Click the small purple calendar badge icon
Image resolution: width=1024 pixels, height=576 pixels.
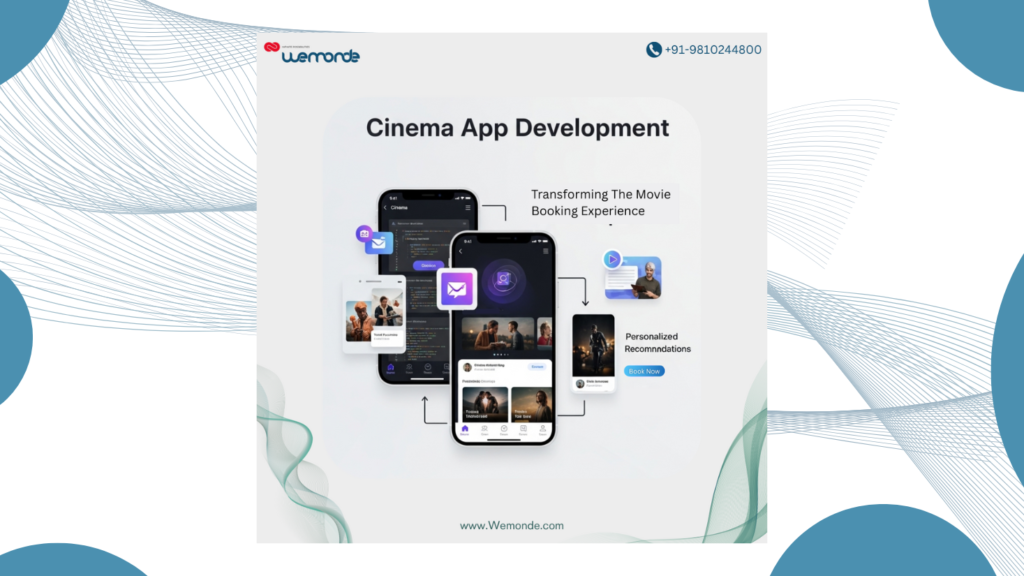coord(364,233)
